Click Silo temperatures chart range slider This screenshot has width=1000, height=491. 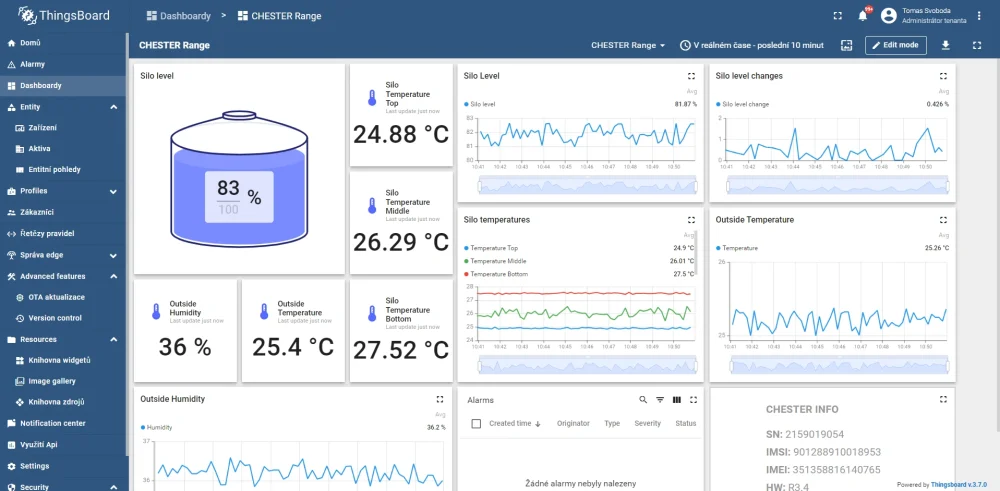click(x=587, y=365)
